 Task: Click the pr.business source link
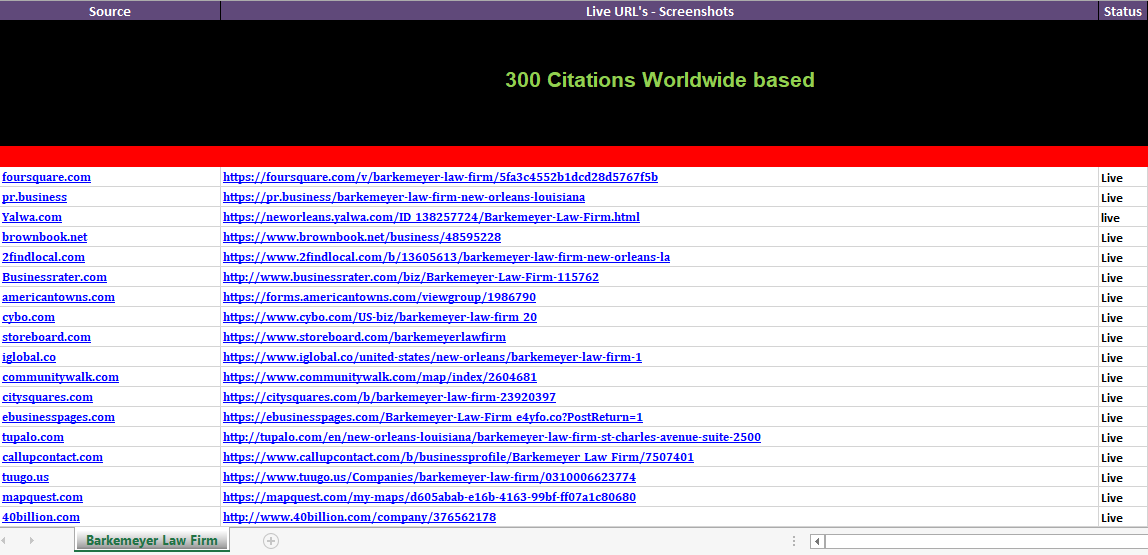click(x=34, y=197)
